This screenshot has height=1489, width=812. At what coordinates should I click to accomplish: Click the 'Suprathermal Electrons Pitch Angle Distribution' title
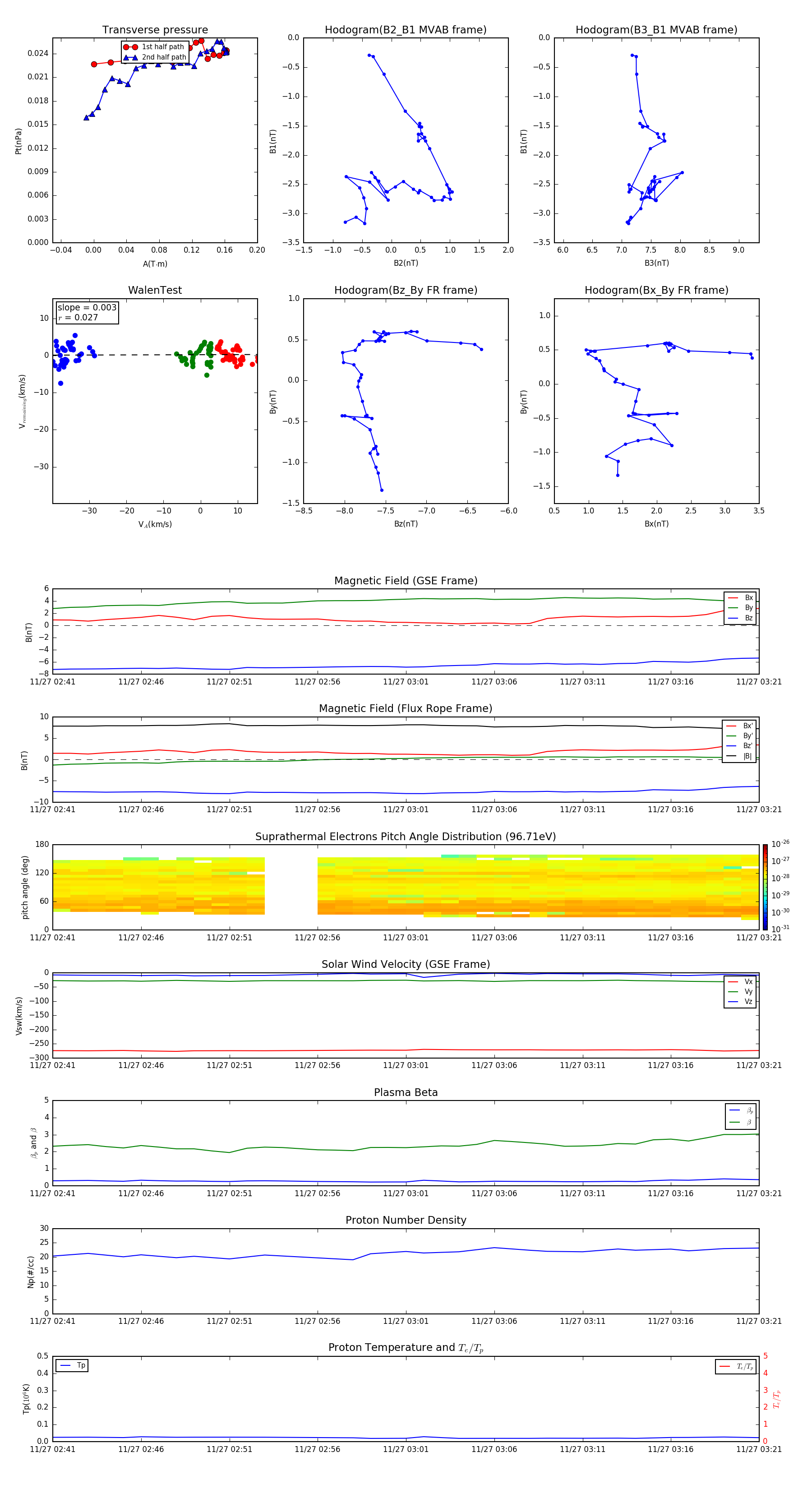[x=406, y=837]
